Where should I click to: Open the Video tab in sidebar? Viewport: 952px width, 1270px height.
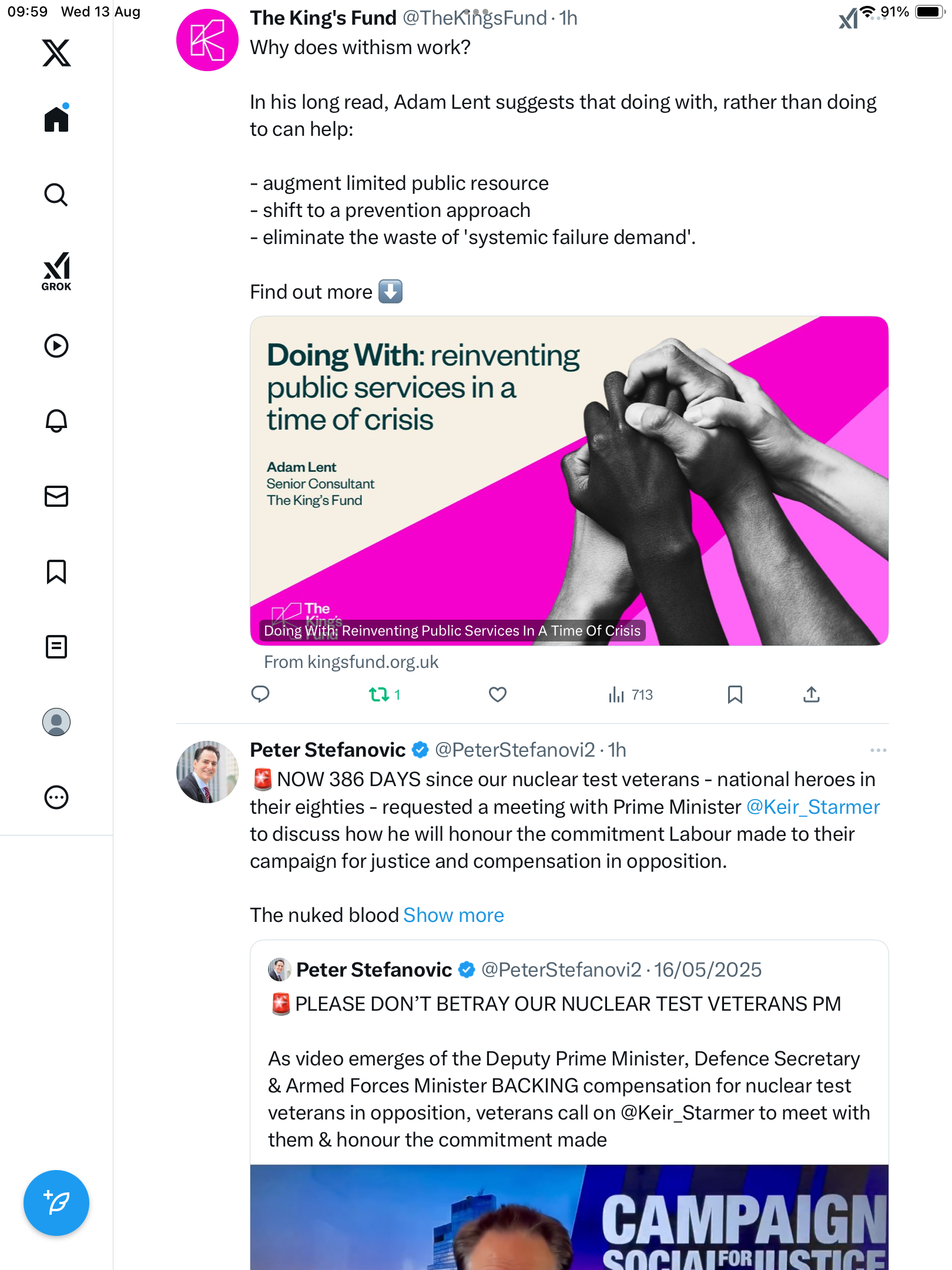[56, 346]
